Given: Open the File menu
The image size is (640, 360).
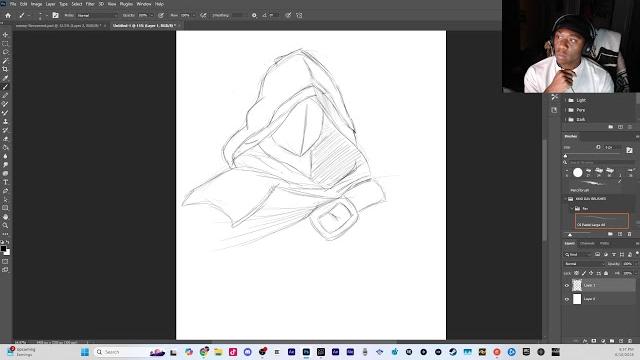Looking at the screenshot, I should pos(13,4).
